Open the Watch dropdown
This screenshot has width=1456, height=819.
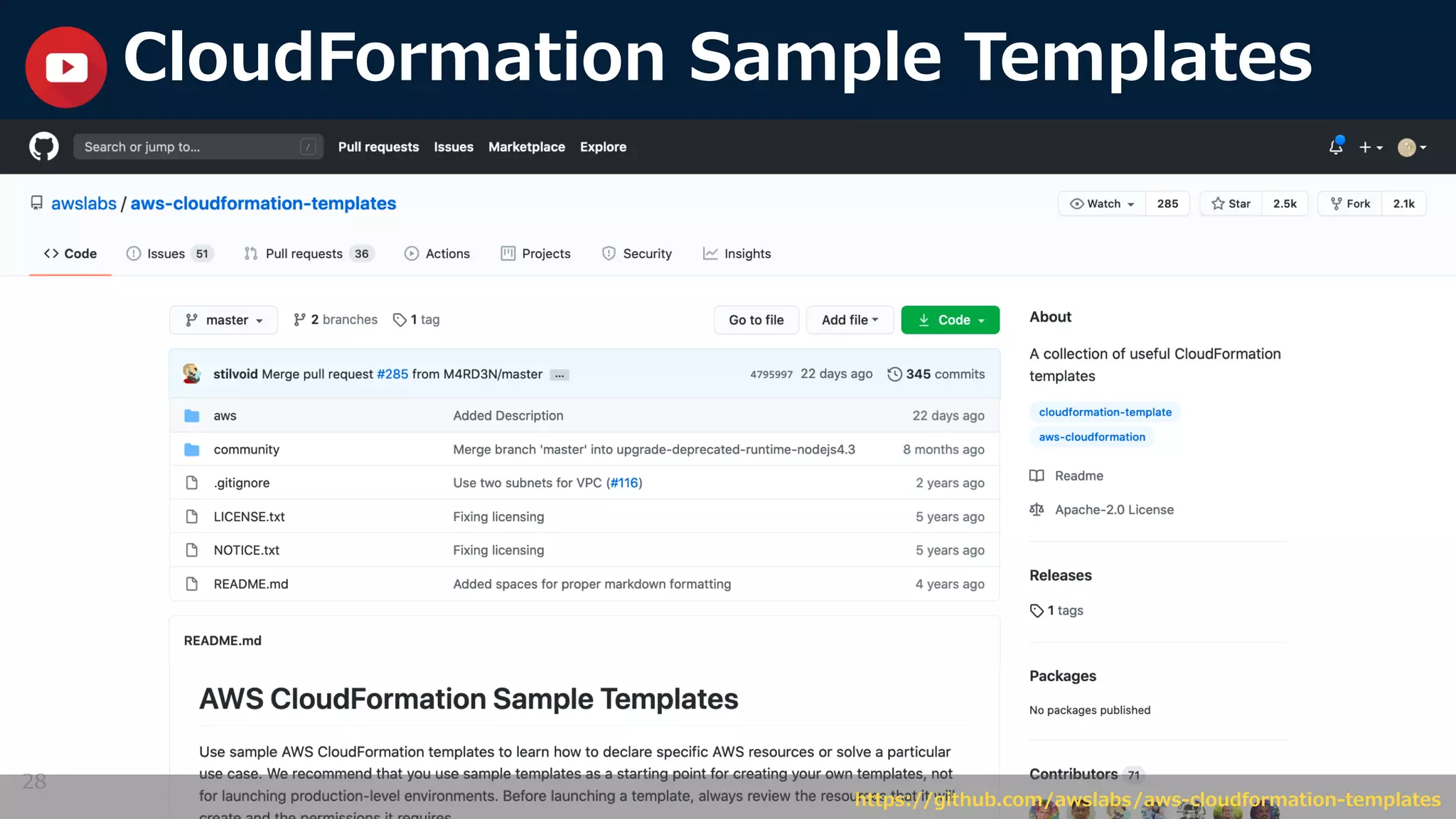click(x=1102, y=203)
